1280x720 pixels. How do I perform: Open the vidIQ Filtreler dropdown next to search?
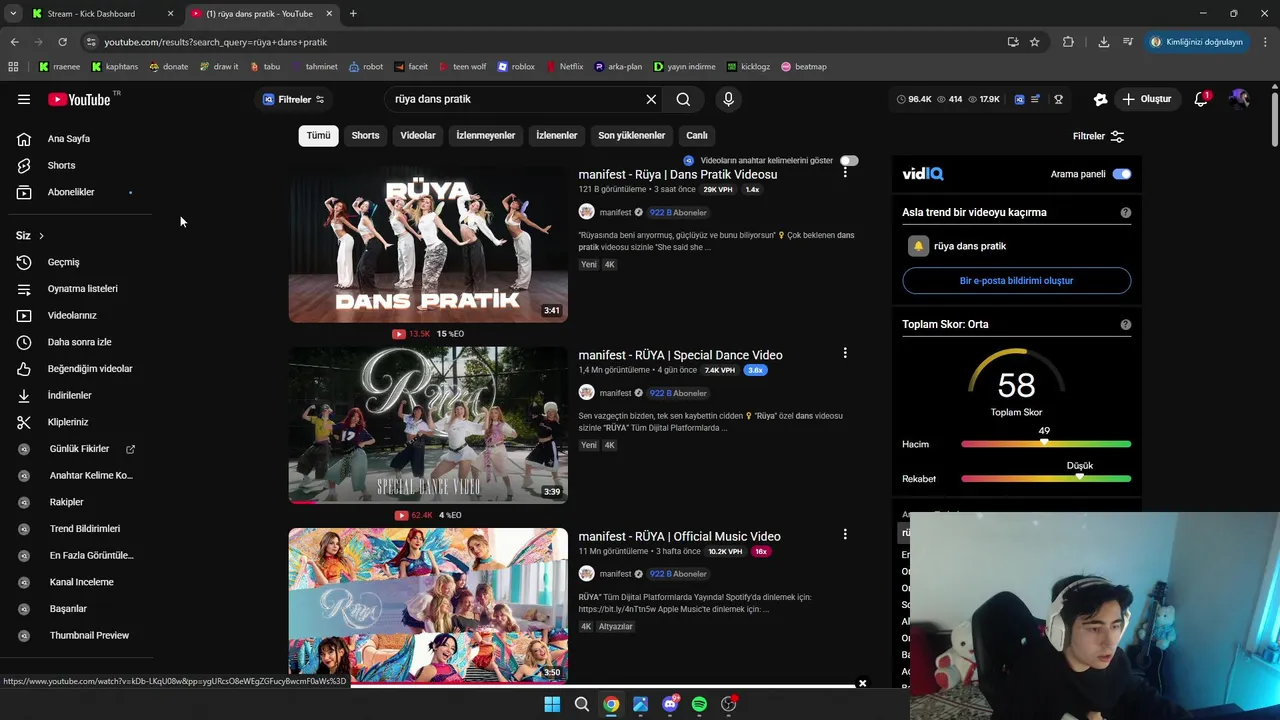click(x=294, y=99)
